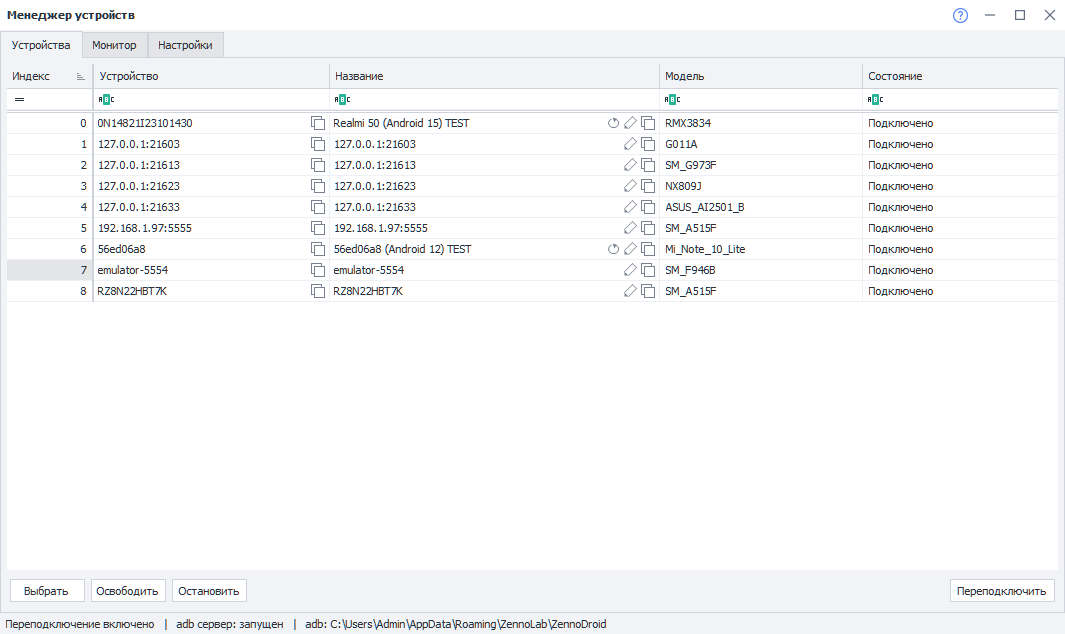Click pencil icon for 192.168.1.97:5555 name

click(x=630, y=228)
